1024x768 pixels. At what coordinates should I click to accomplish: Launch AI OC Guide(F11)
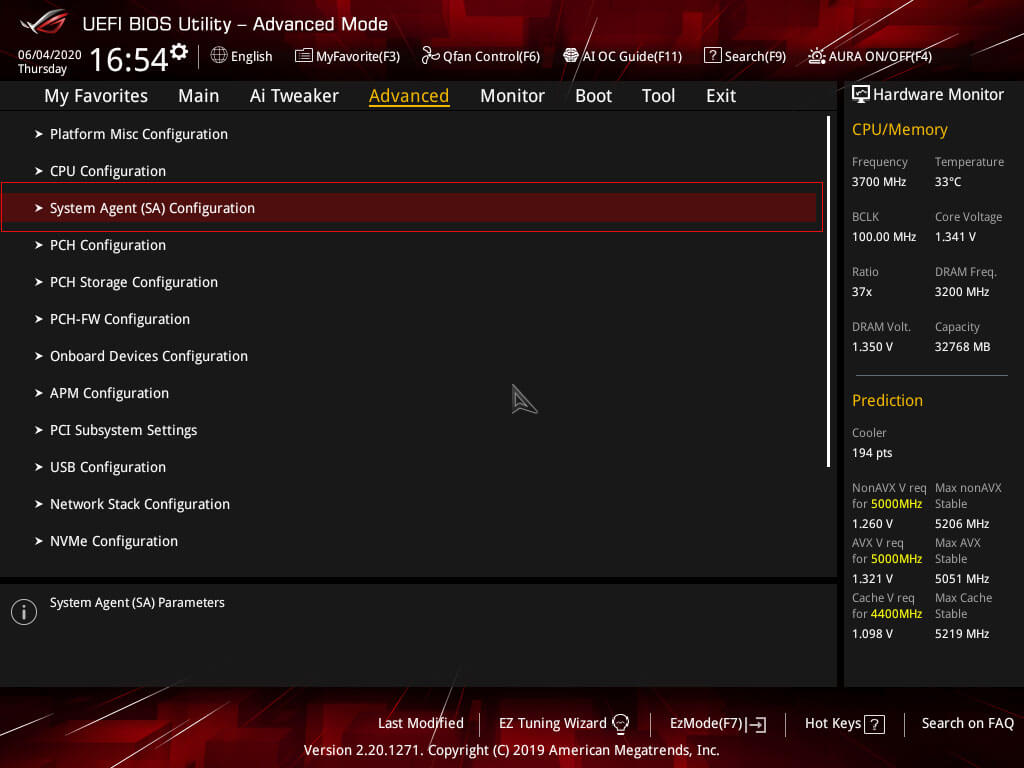click(632, 56)
